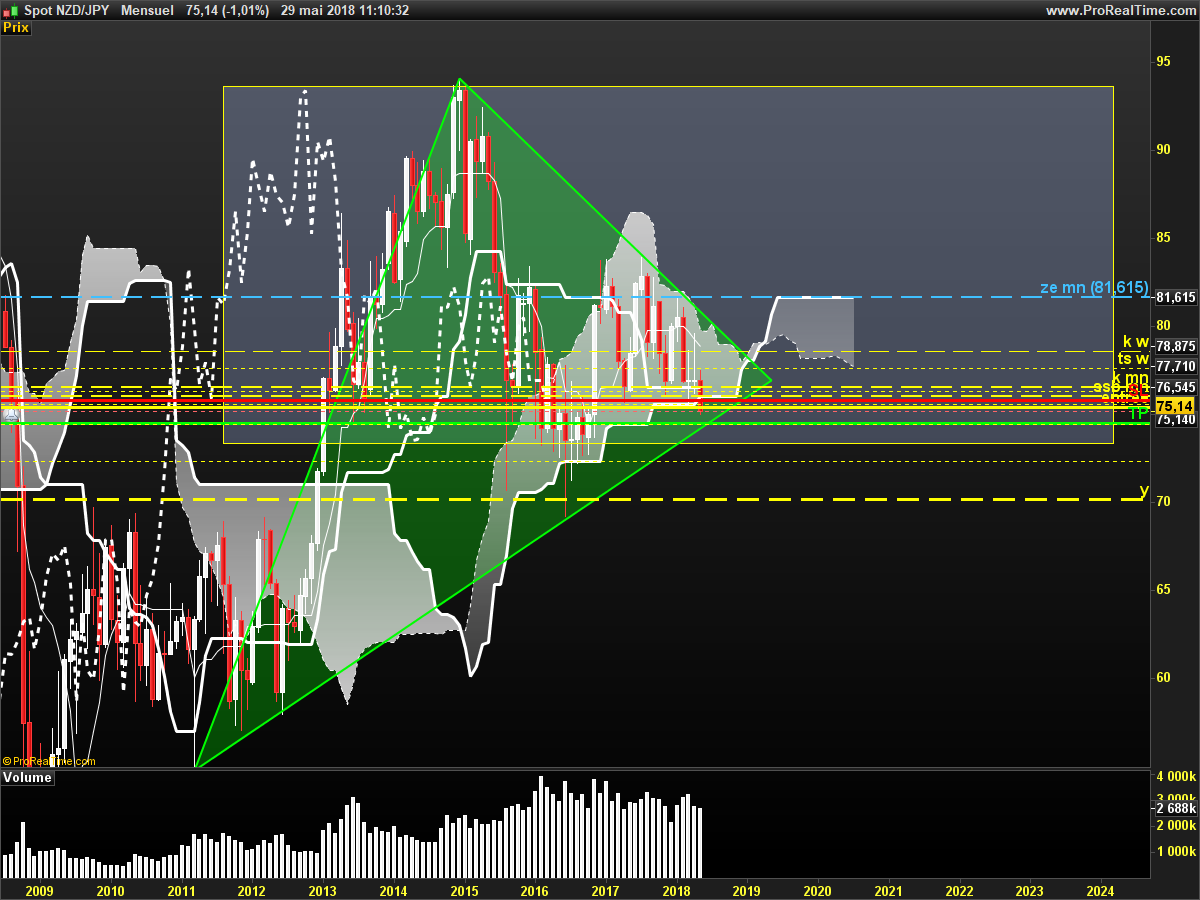Click the 65 price axis value
Screen dimensions: 1200x900
coord(1163,589)
